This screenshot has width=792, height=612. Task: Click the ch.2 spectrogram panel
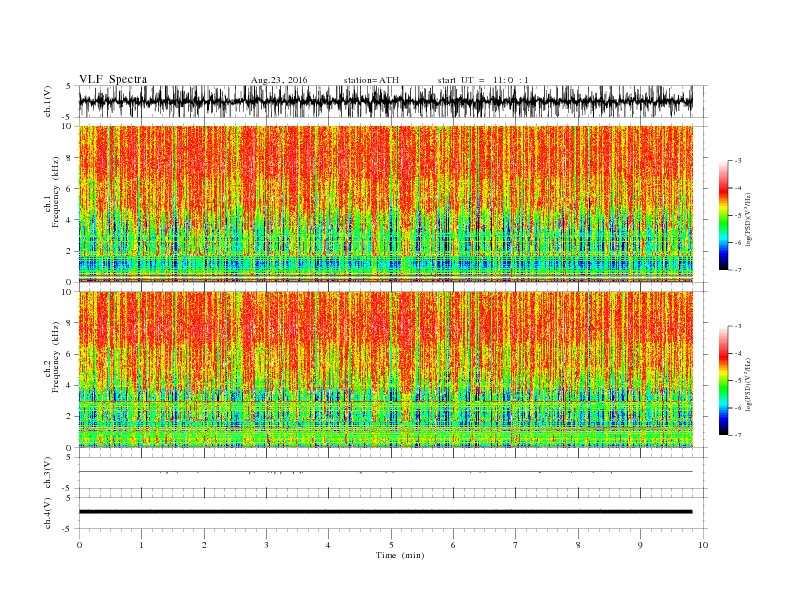[x=385, y=369]
